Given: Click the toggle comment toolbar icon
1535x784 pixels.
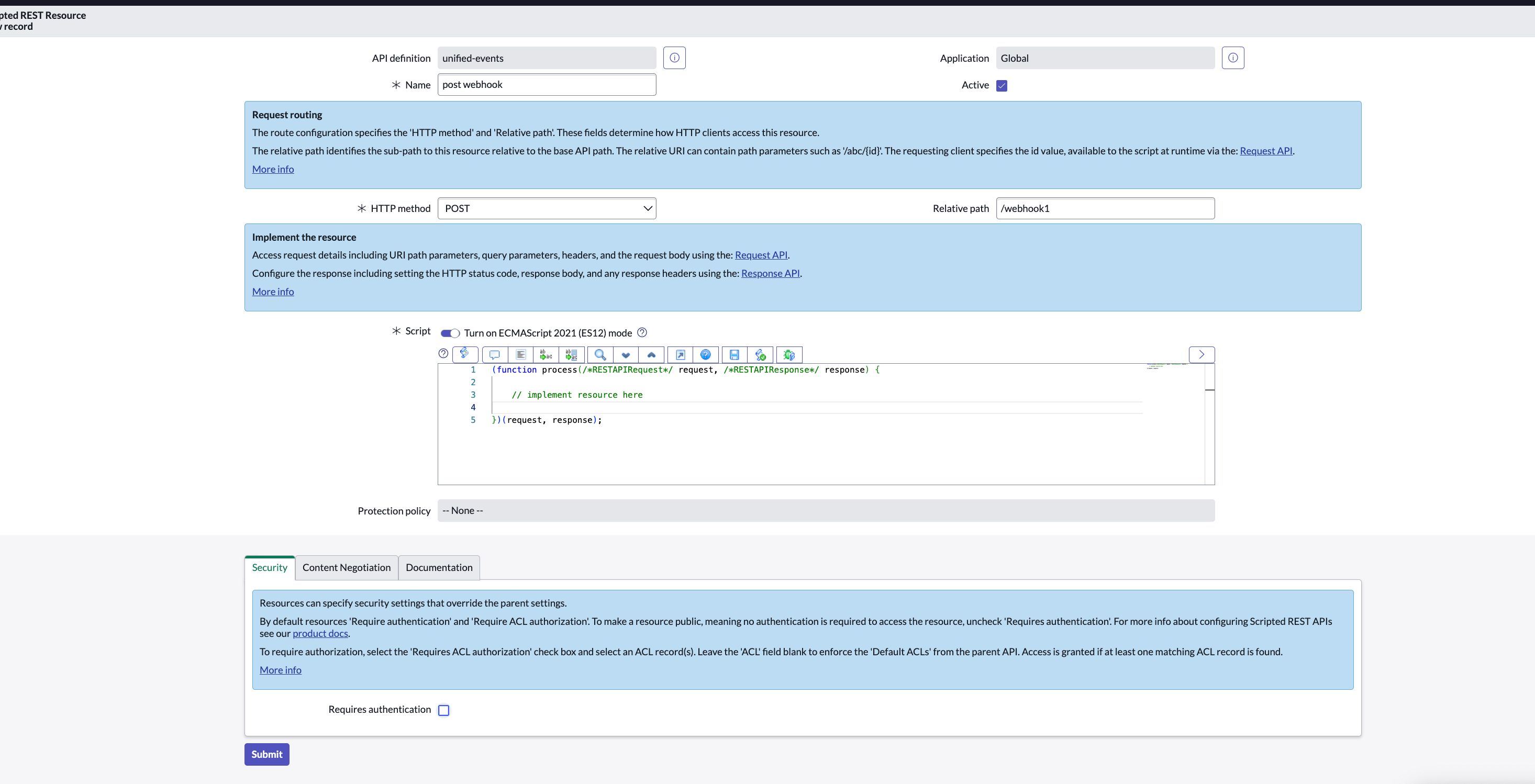Looking at the screenshot, I should (x=495, y=355).
